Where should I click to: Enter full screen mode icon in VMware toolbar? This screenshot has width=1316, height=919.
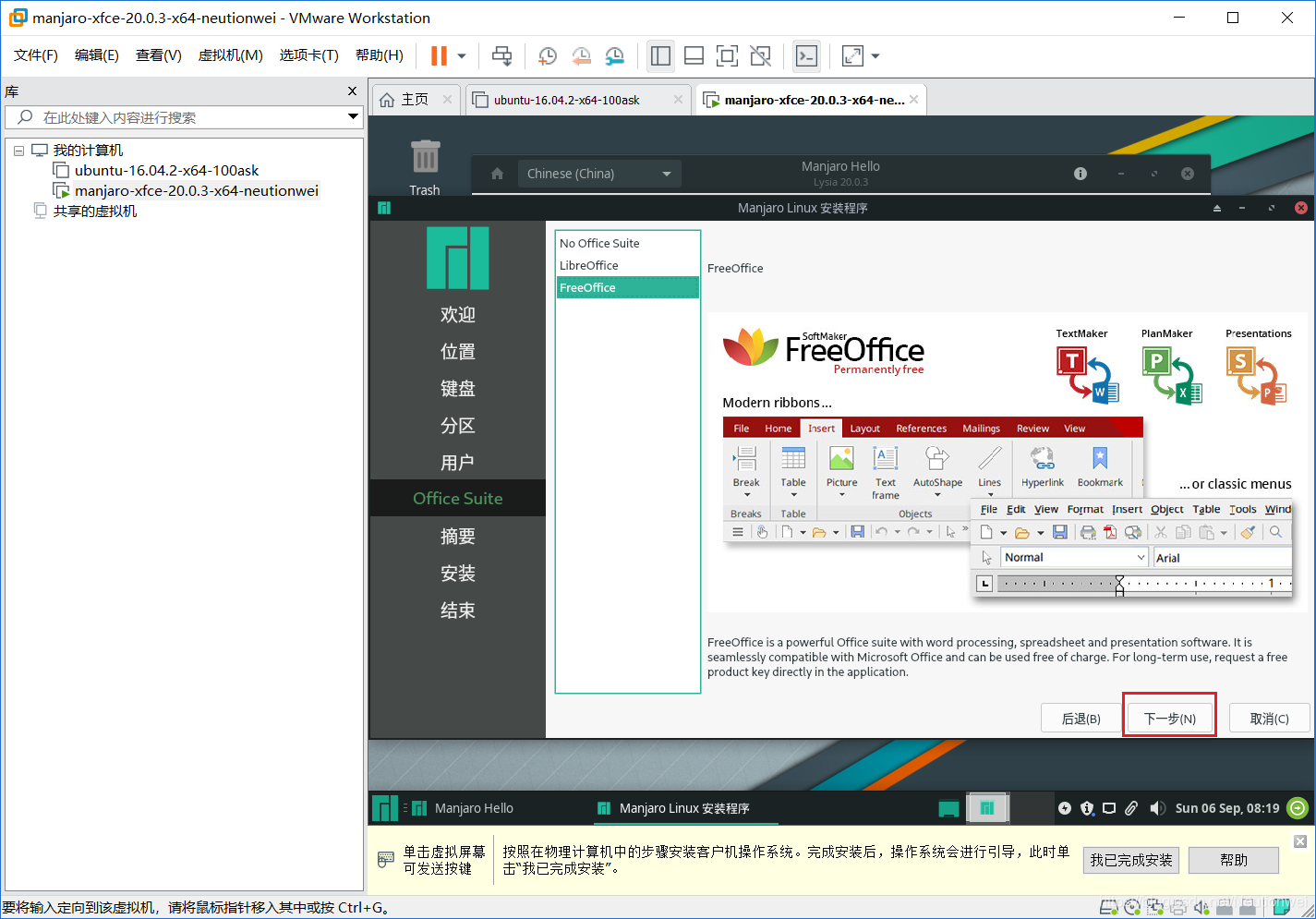728,56
